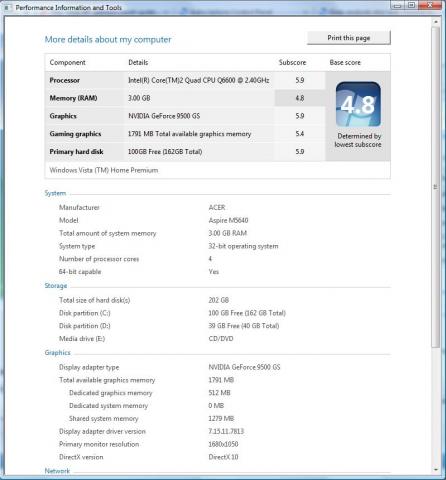This screenshot has width=446, height=480.
Task: Click the Print this page button
Action: [349, 38]
